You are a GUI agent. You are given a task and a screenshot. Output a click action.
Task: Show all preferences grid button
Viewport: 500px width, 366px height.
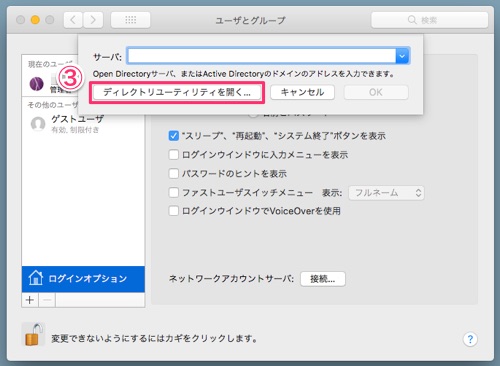click(130, 20)
